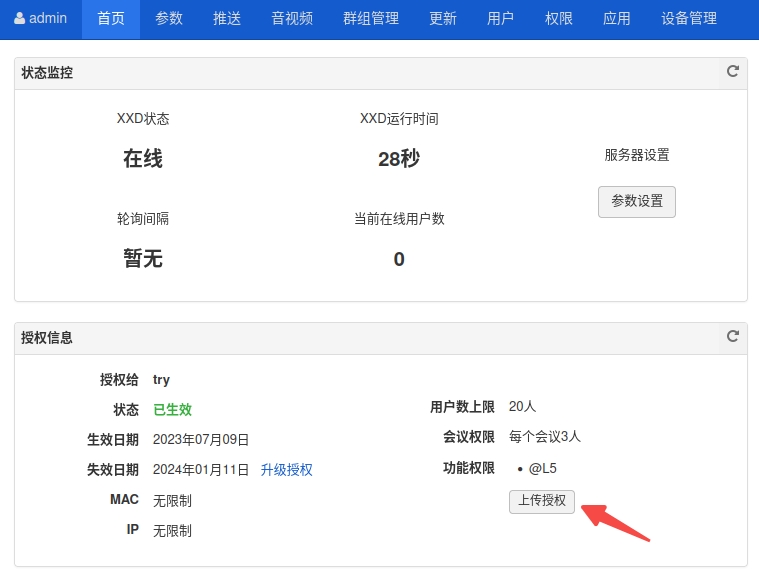Click the 功能权限 label
Screen dimensions: 759x574
(x=469, y=468)
